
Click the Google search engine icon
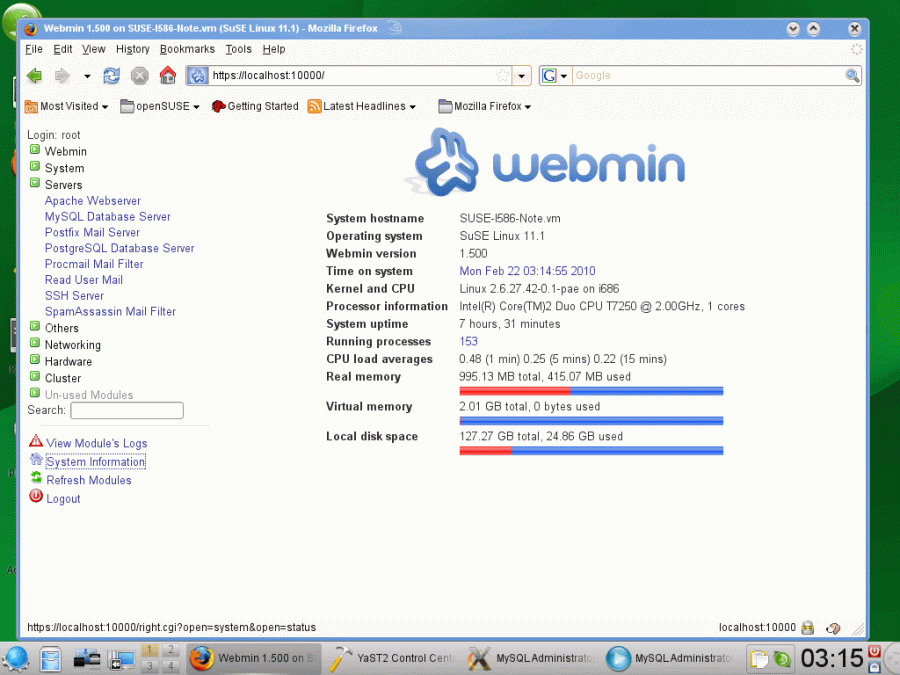coord(549,75)
